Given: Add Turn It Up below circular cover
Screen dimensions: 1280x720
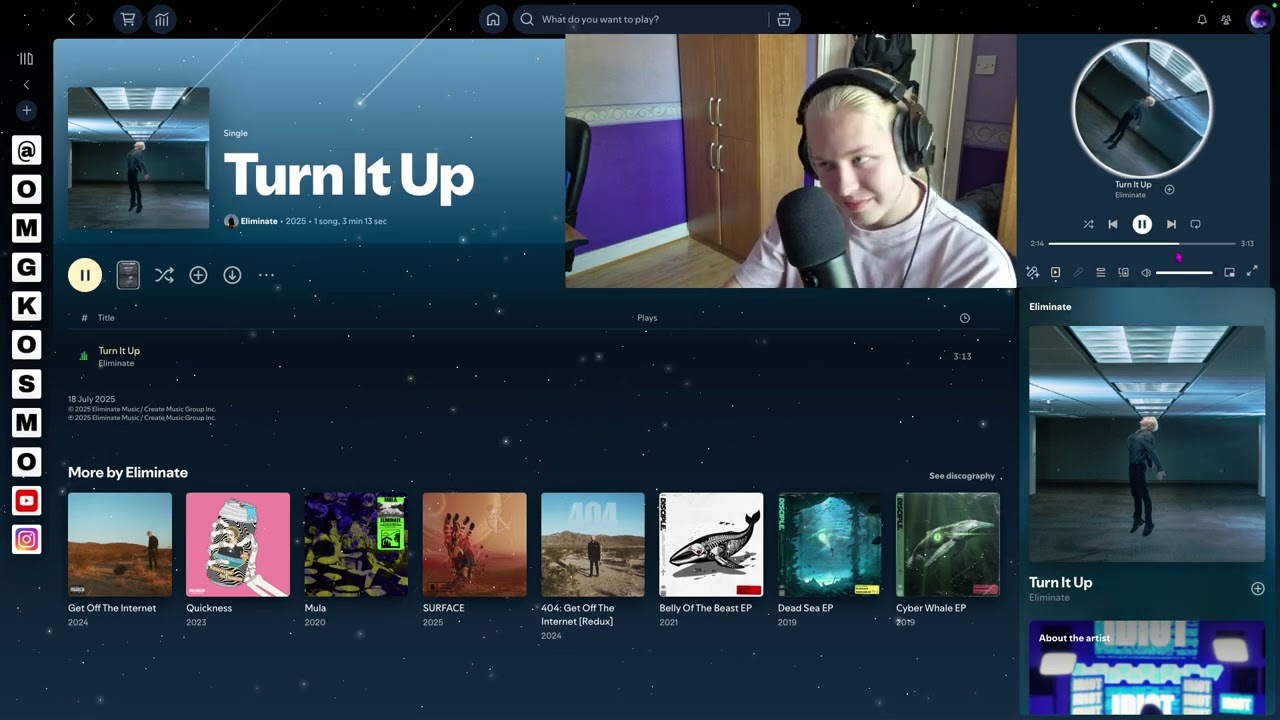Looking at the screenshot, I should [x=1169, y=189].
